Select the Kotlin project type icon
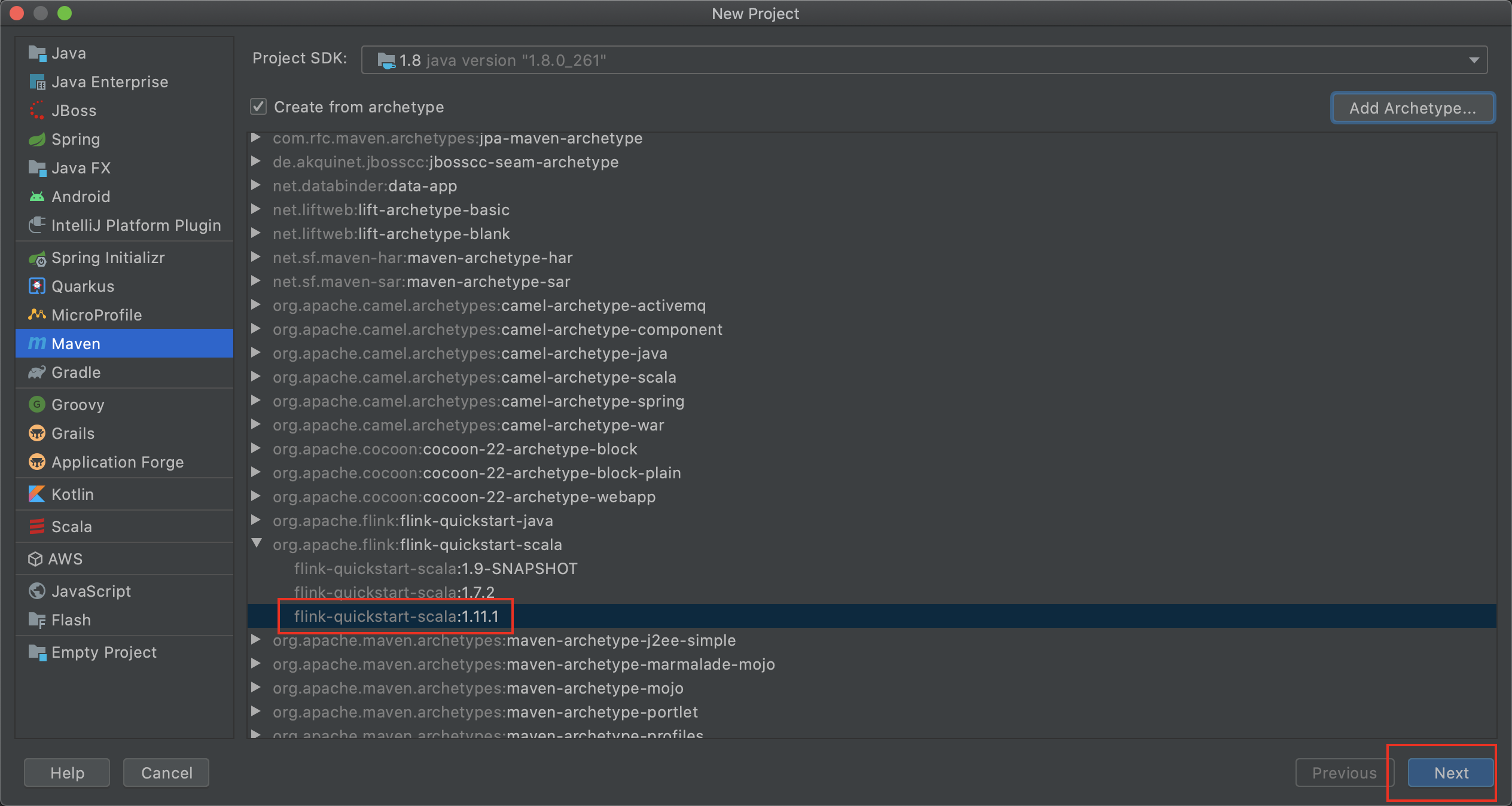This screenshot has width=1512, height=806. (x=36, y=493)
